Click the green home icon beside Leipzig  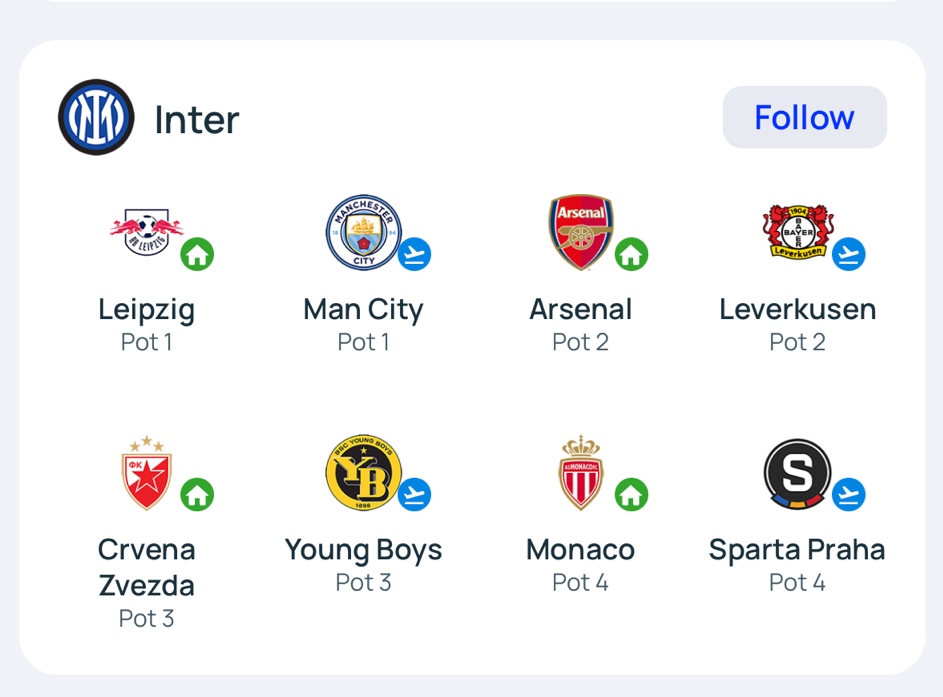[x=197, y=254]
